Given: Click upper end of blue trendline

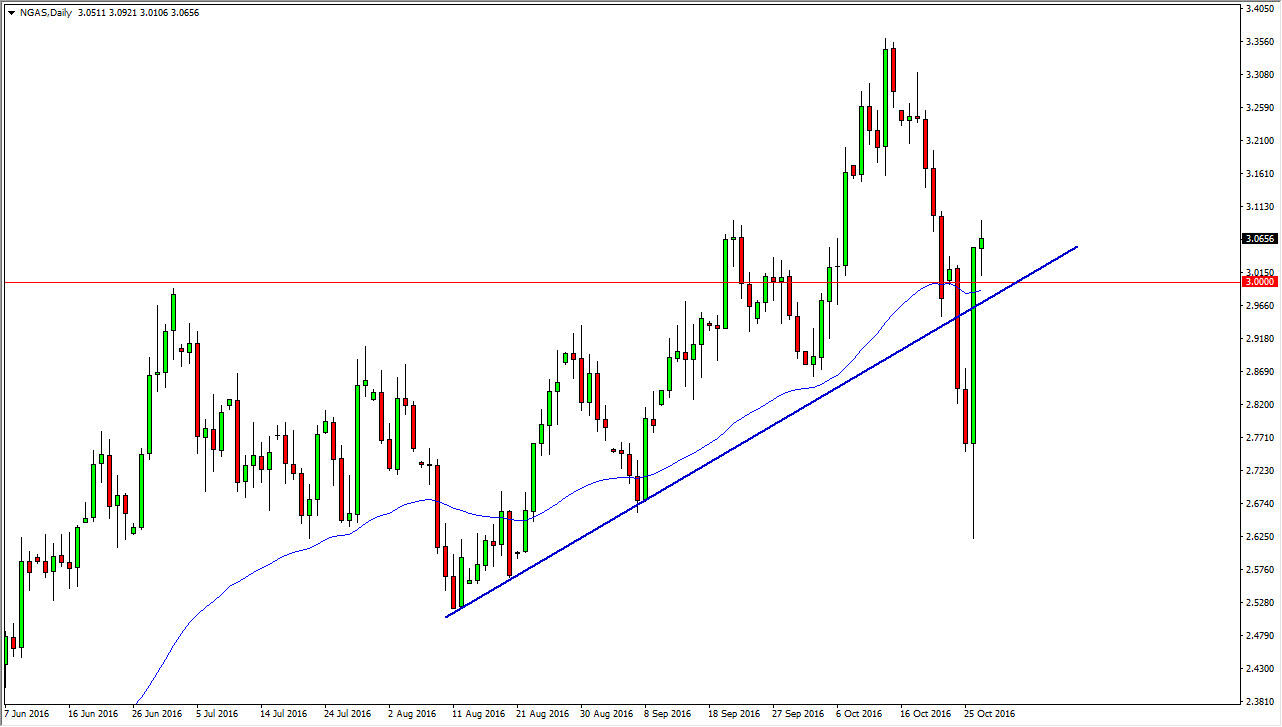Looking at the screenshot, I should [1076, 246].
